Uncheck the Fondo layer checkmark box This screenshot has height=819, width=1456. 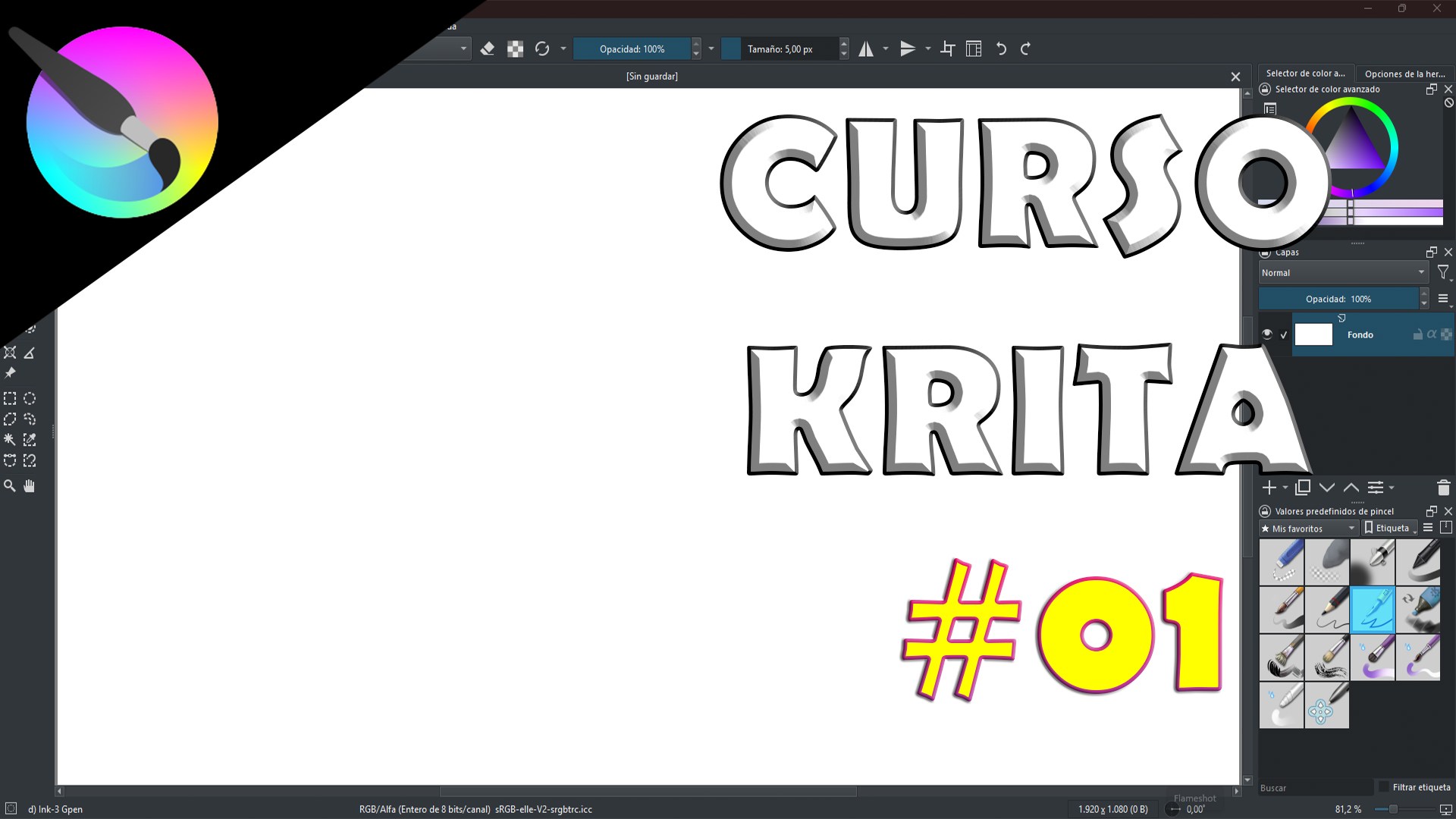coord(1284,334)
